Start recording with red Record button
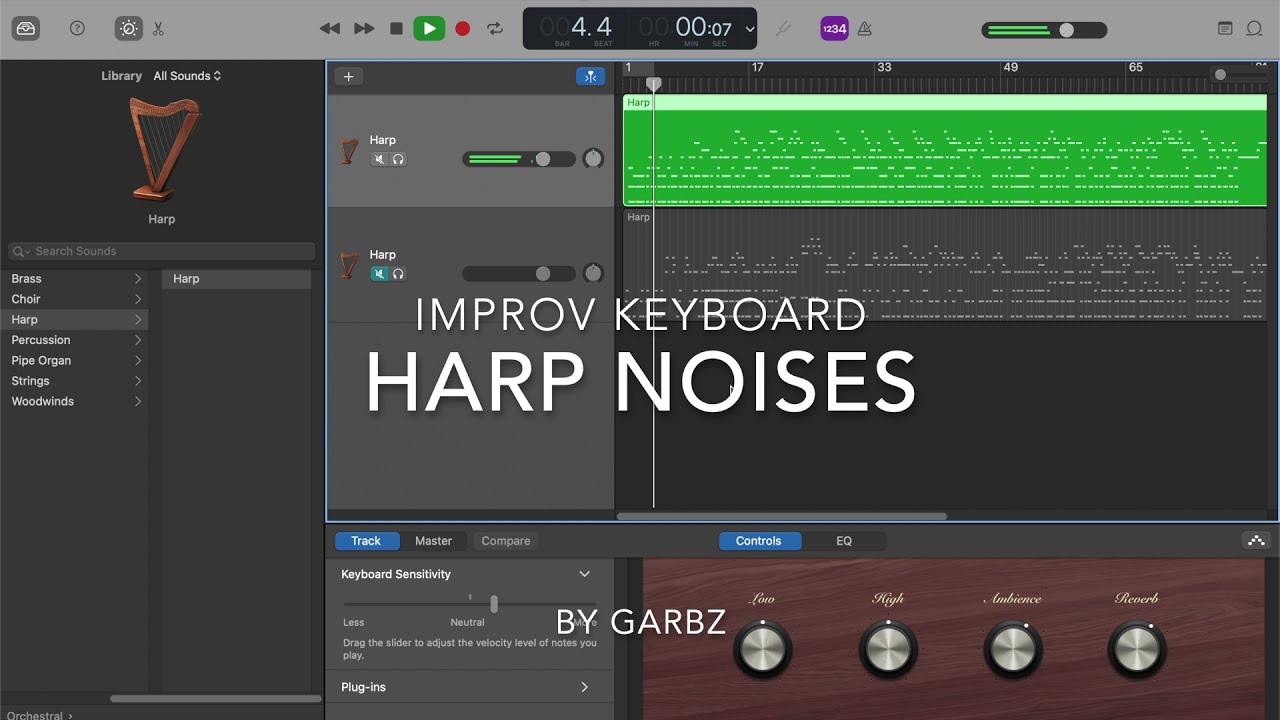1280x720 pixels. (462, 29)
